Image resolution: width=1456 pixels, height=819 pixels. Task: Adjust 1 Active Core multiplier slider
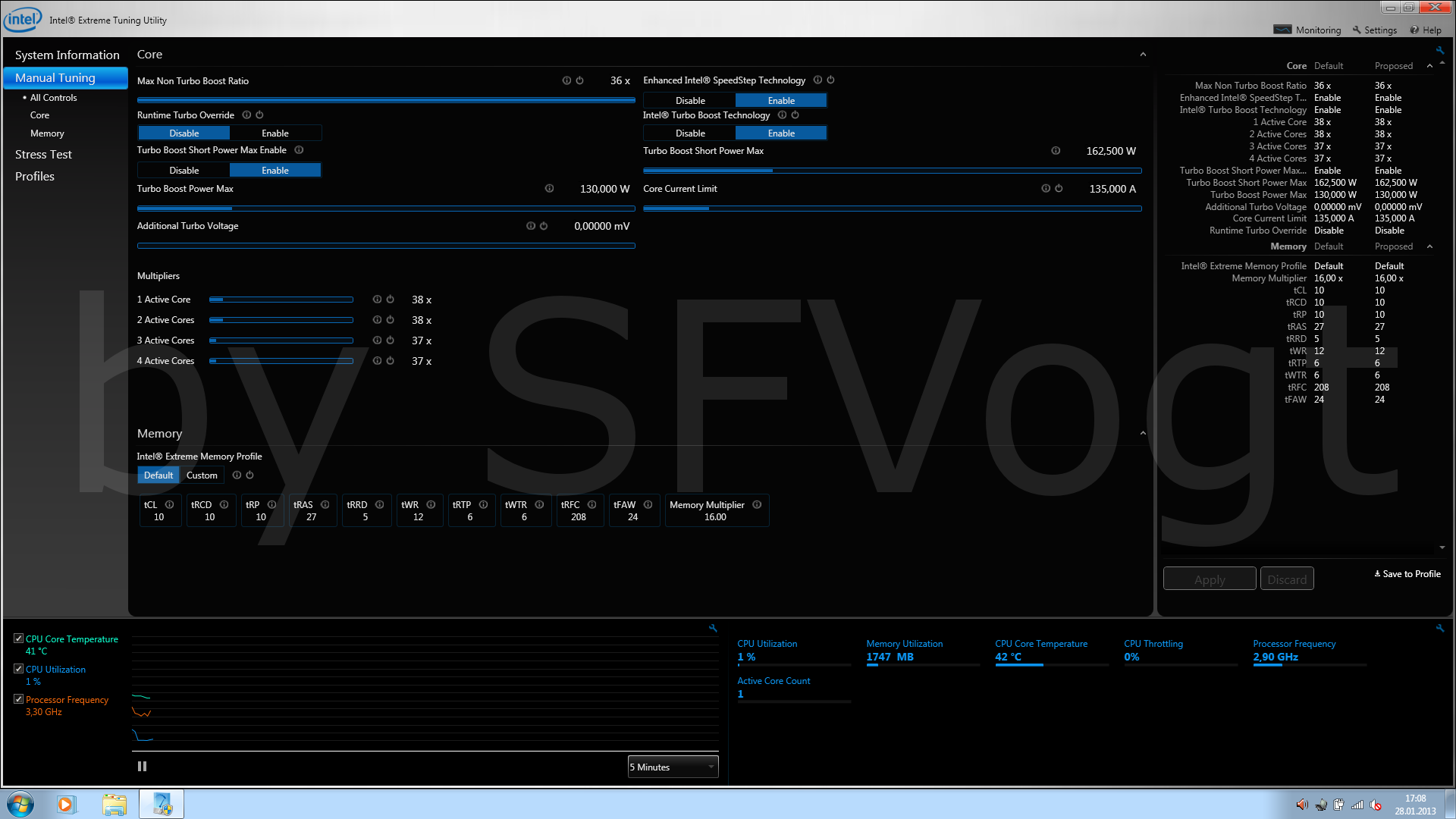tap(281, 300)
